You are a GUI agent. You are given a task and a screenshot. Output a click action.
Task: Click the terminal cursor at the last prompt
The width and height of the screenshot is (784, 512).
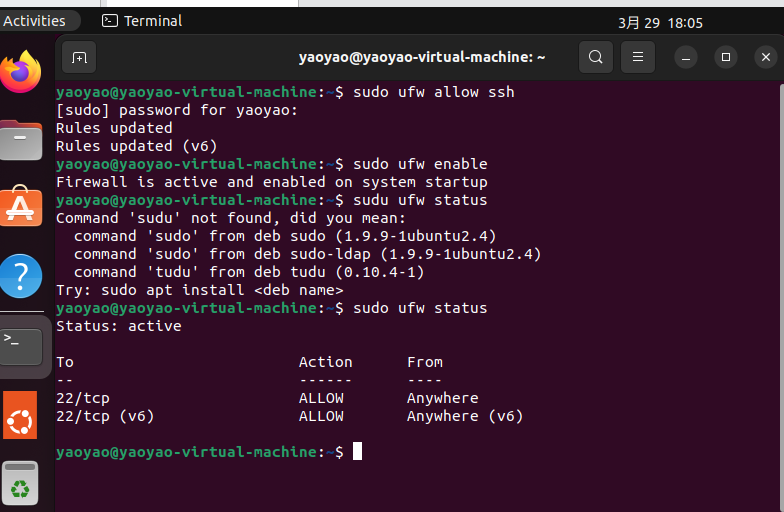[357, 451]
